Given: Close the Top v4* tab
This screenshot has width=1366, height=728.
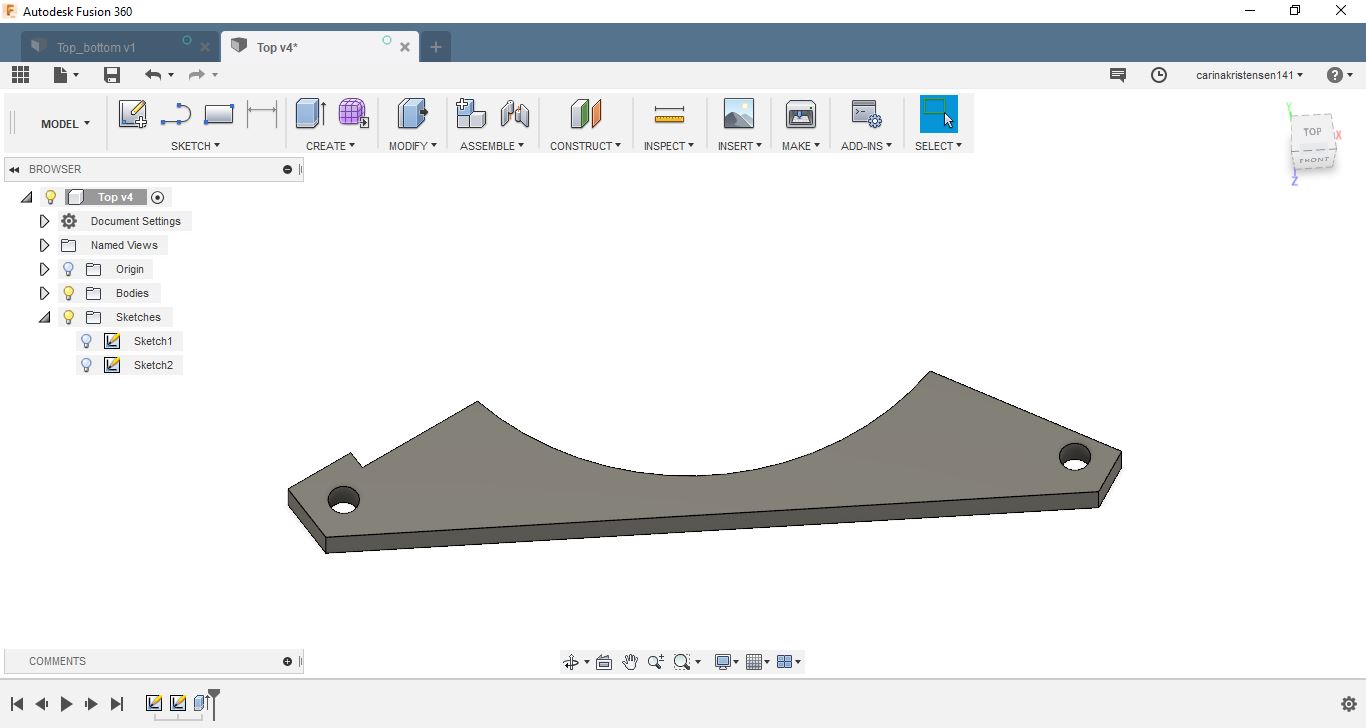Looking at the screenshot, I should point(405,47).
